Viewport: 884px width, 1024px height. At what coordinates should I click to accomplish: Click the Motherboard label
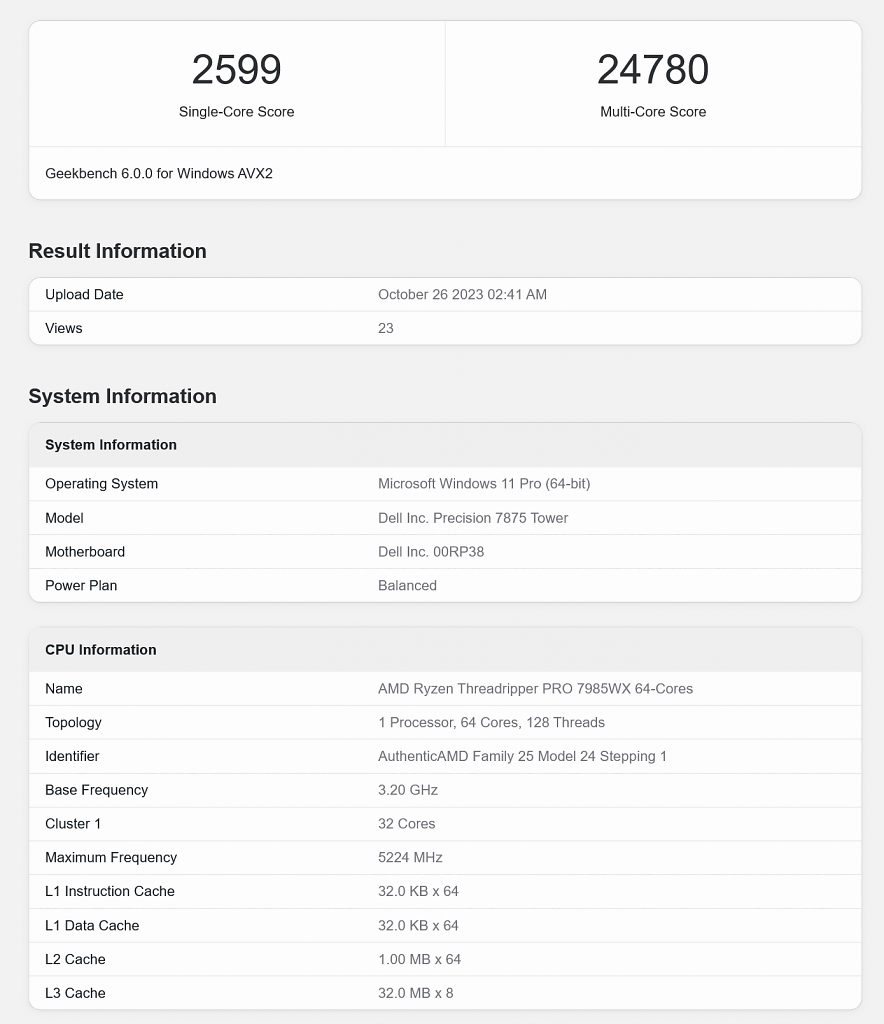(85, 552)
